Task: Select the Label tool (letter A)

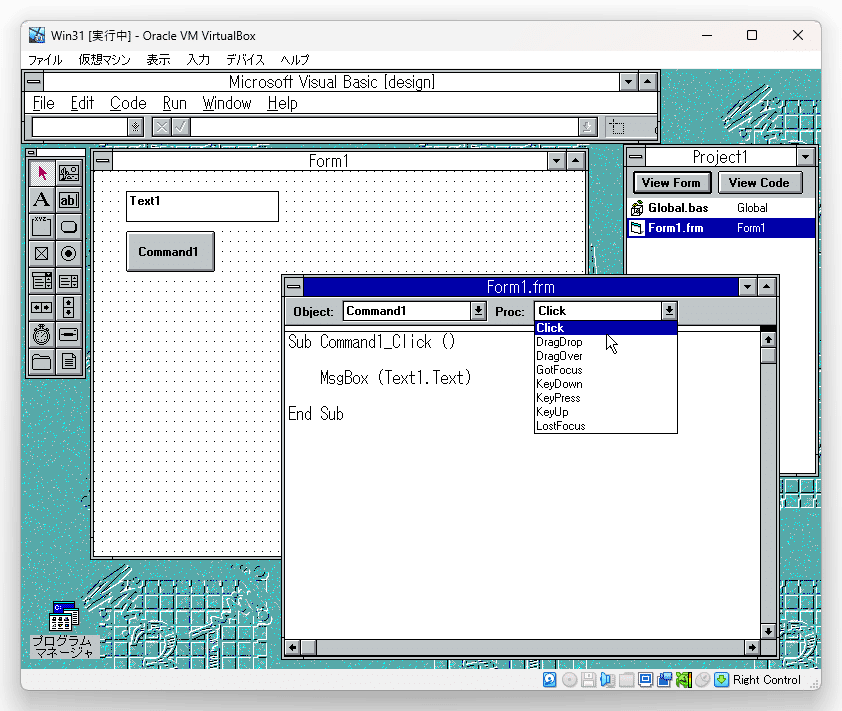Action: tap(41, 200)
